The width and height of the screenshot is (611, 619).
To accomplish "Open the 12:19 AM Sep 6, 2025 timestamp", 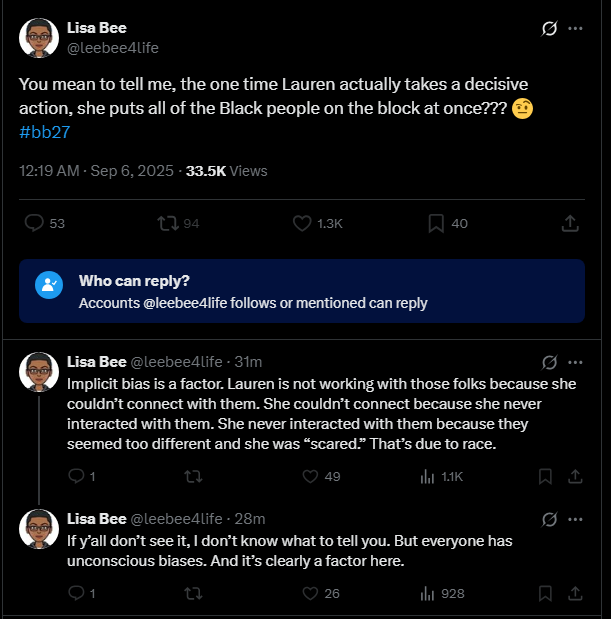I will click(96, 171).
